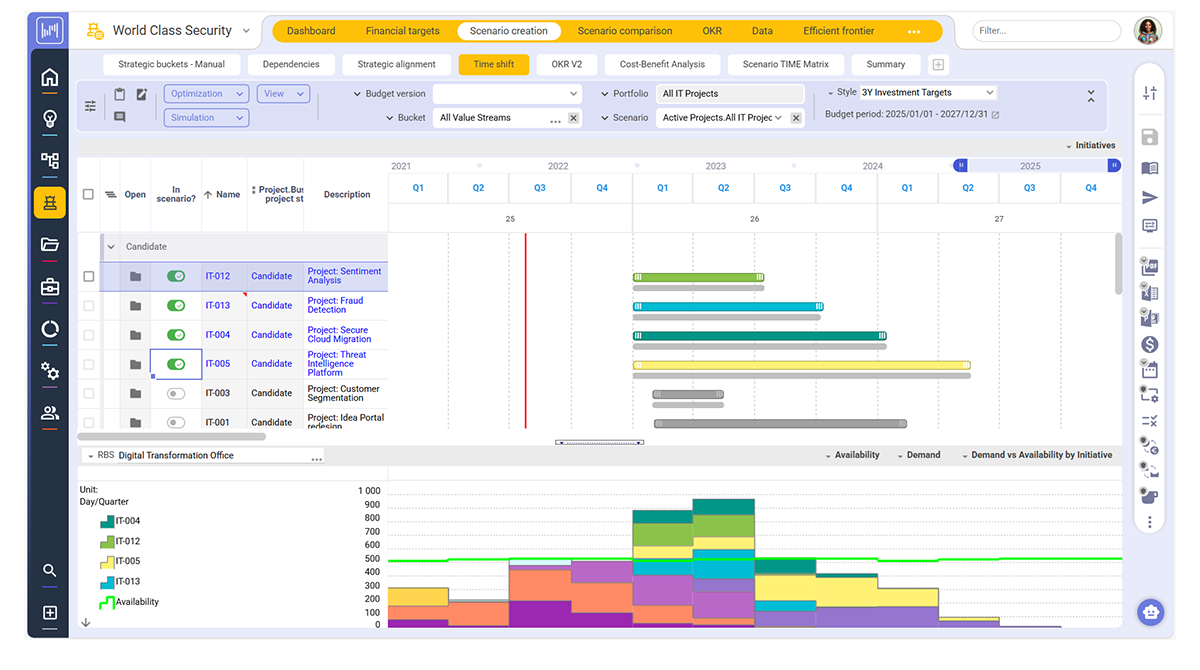Toggle IT-012 in scenario switch off
The image size is (1200, 670).
[x=176, y=276]
